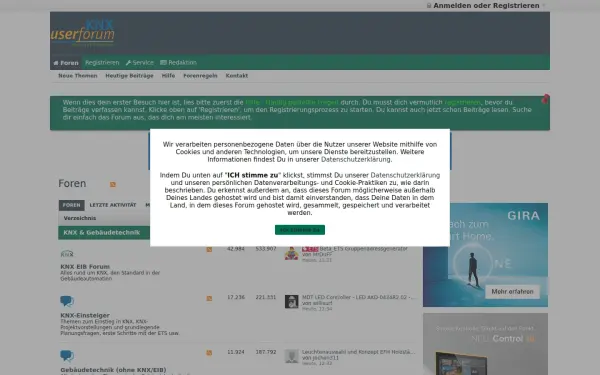The image size is (600, 375).
Task: Click avatar beside MDT LED Controller post
Action: pyautogui.click(x=292, y=302)
